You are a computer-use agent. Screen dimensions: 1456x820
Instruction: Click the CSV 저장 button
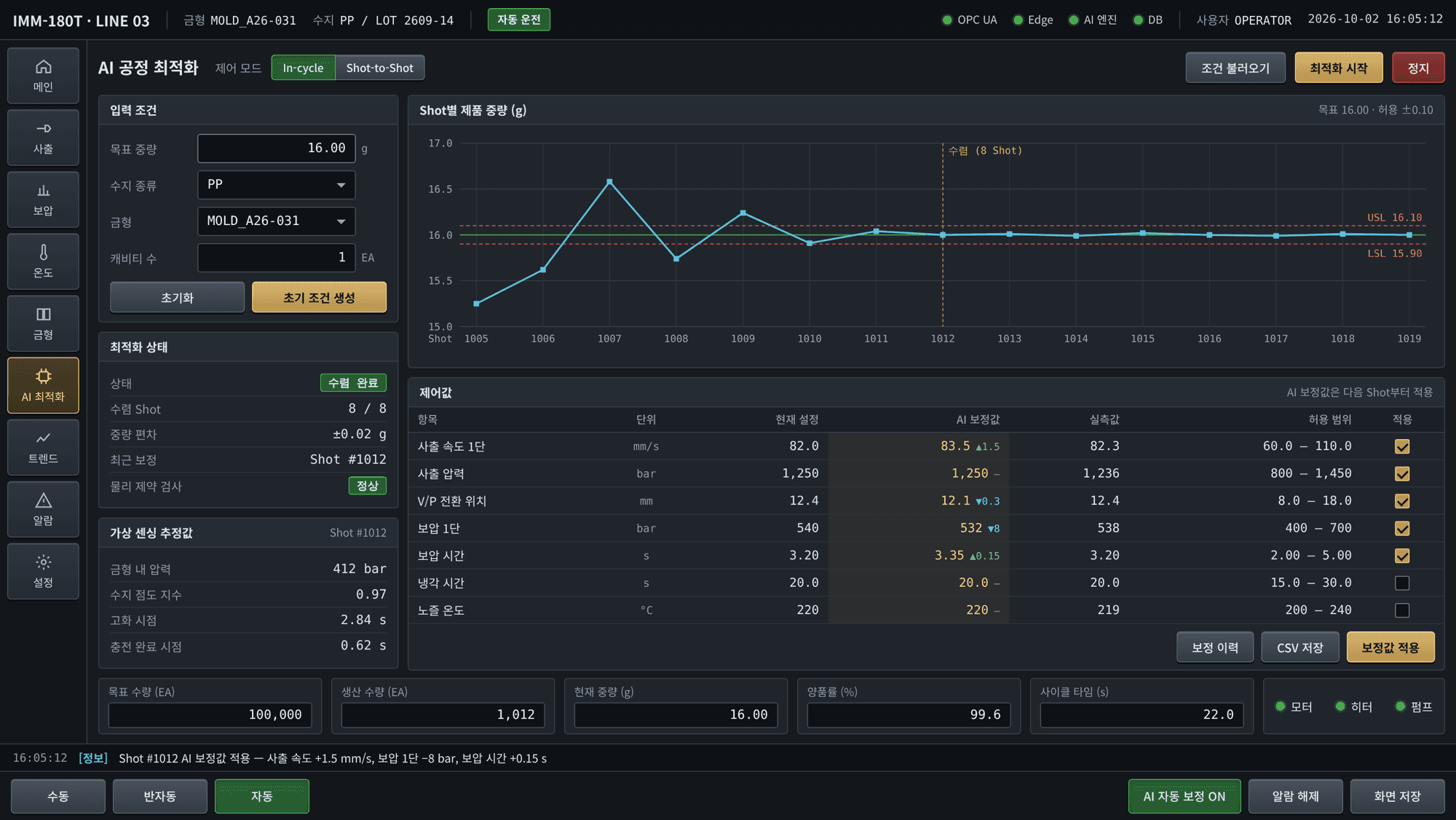coord(1300,647)
